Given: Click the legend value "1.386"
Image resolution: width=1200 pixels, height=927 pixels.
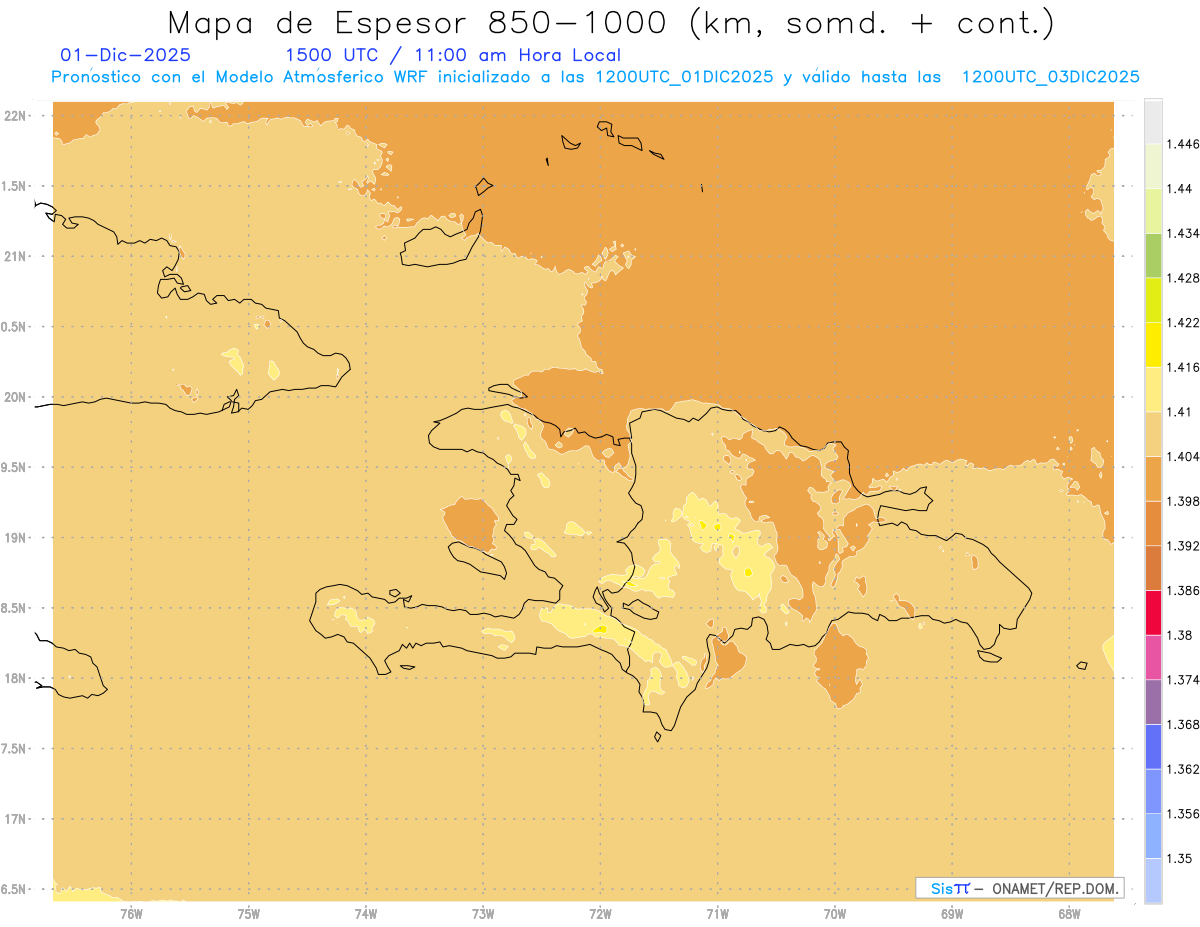Looking at the screenshot, I should (1183, 590).
